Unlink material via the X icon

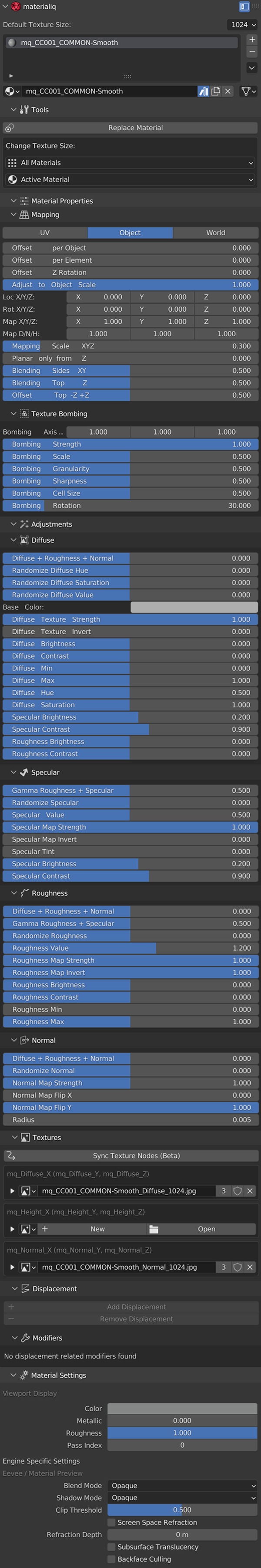228,91
